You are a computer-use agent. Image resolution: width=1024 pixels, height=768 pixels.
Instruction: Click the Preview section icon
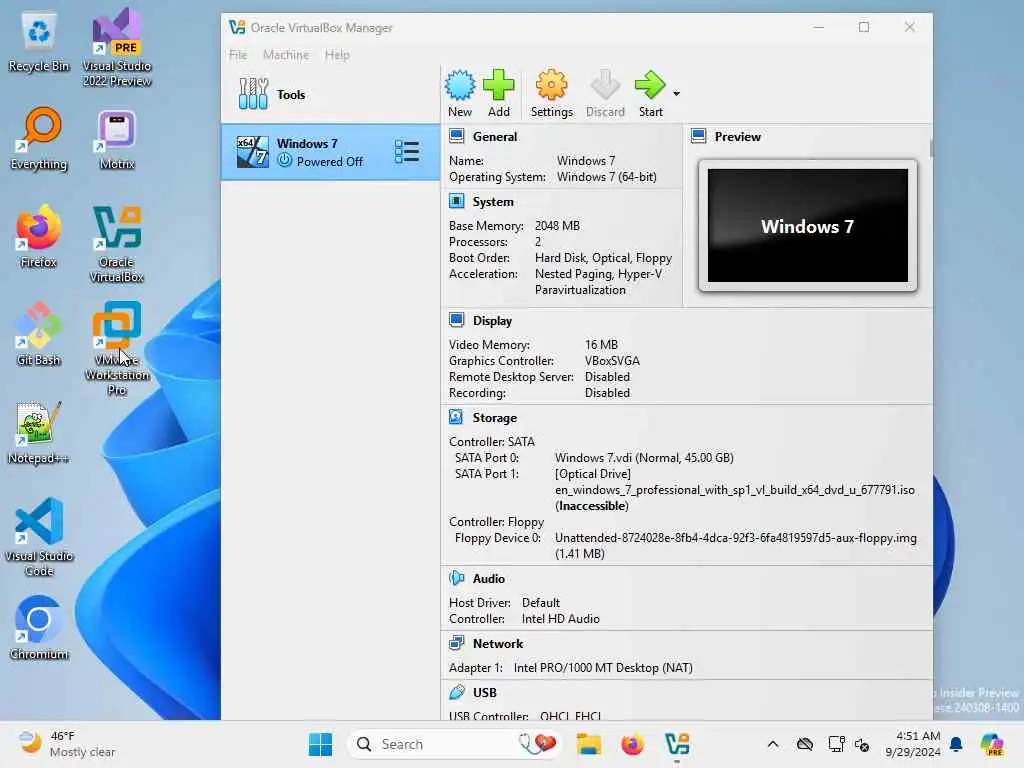[699, 136]
